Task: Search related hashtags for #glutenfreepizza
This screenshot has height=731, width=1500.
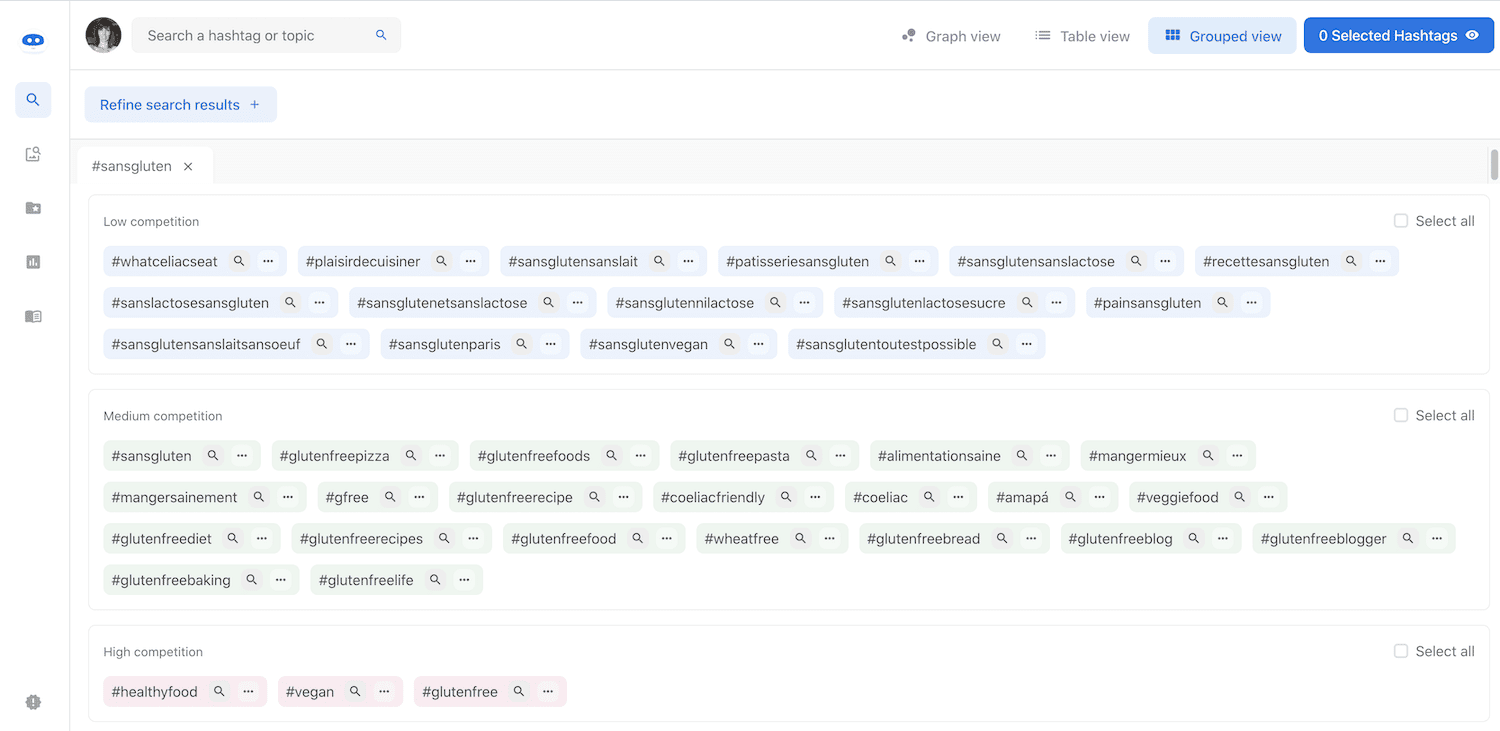Action: (x=411, y=456)
